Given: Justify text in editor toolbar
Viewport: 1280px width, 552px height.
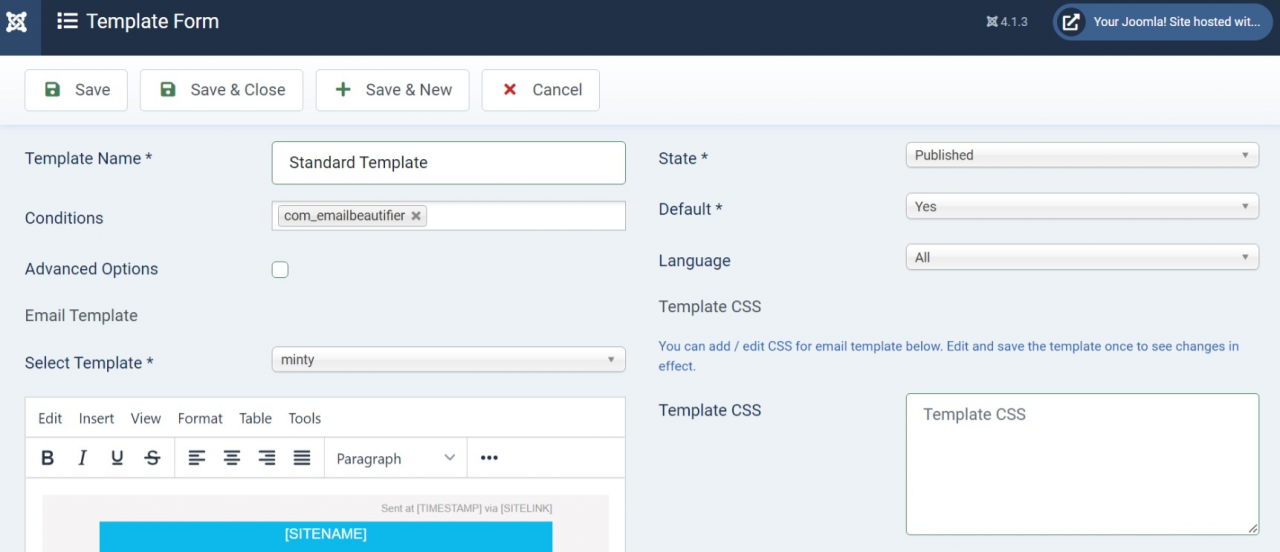Looking at the screenshot, I should [302, 458].
